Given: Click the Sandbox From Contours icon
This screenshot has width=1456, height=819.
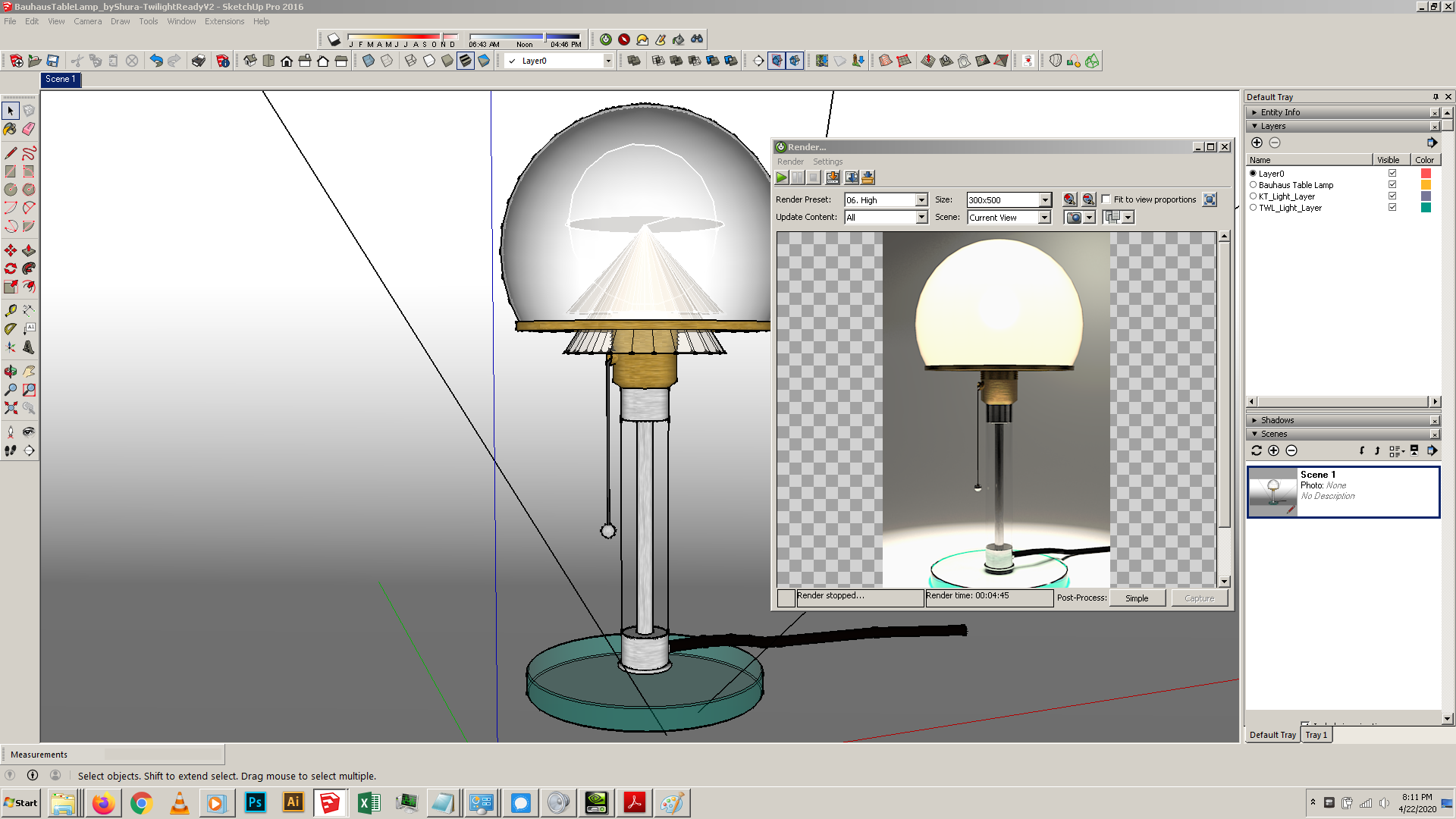Looking at the screenshot, I should [x=886, y=61].
